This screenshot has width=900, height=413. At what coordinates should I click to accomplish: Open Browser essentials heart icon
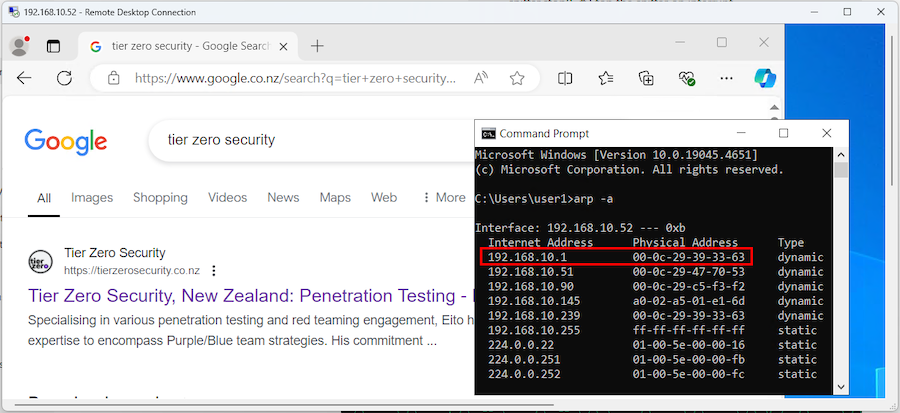(x=686, y=78)
